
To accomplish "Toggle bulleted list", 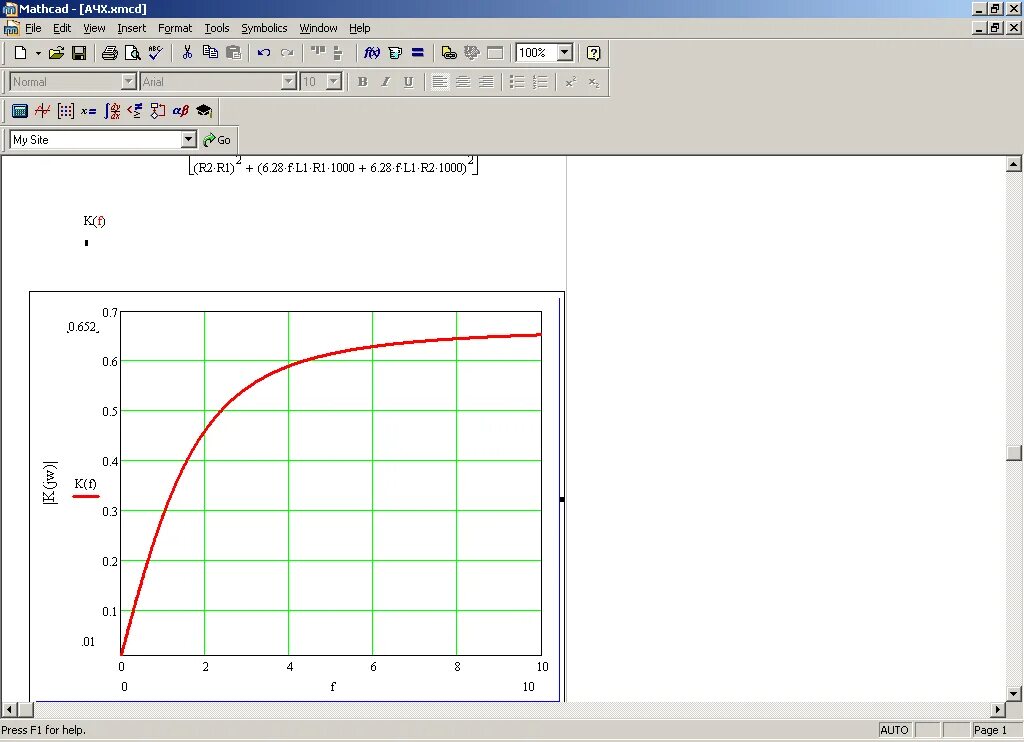I will tap(517, 82).
